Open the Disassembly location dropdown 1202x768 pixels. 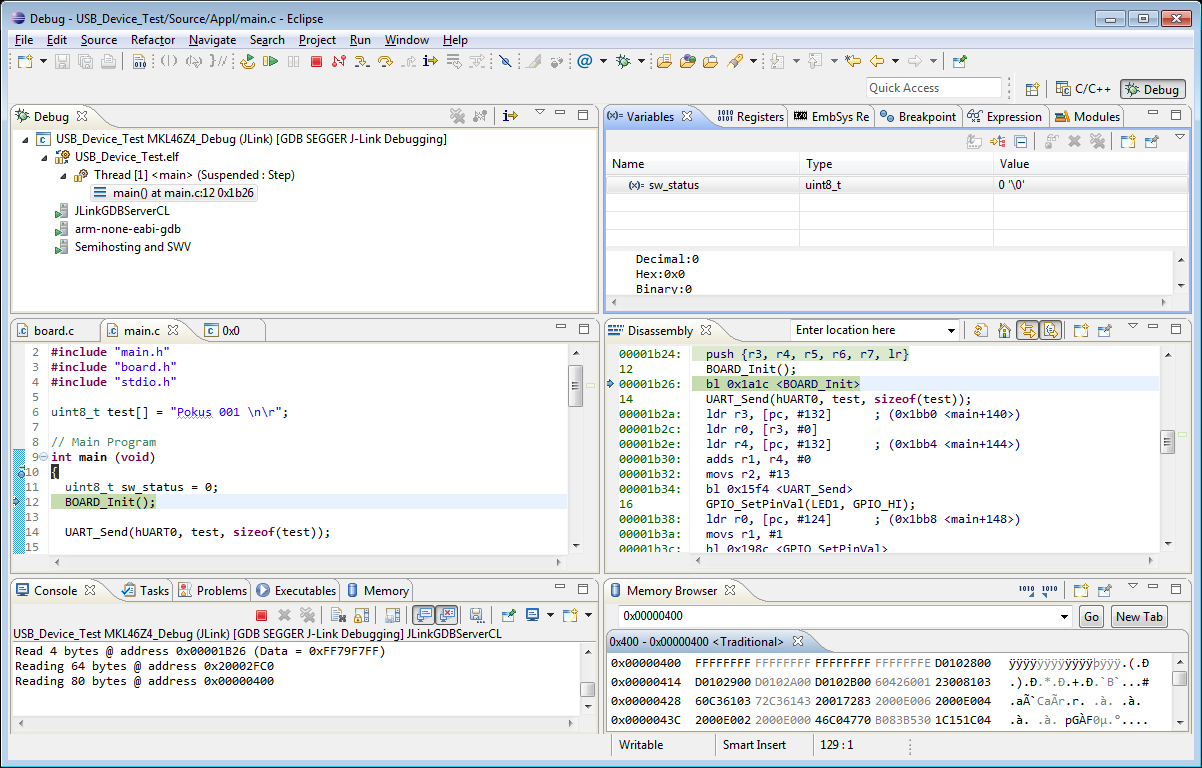(x=951, y=330)
